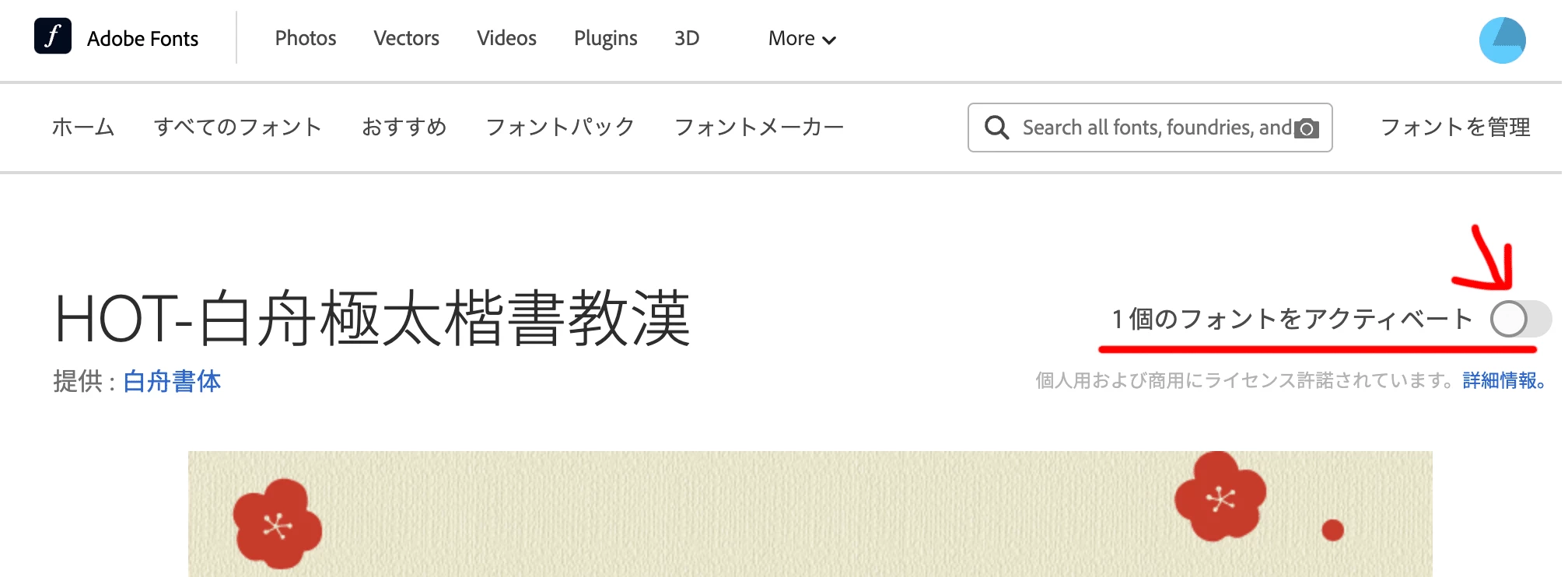
Task: Toggle the font activation switch on
Action: point(1521,319)
